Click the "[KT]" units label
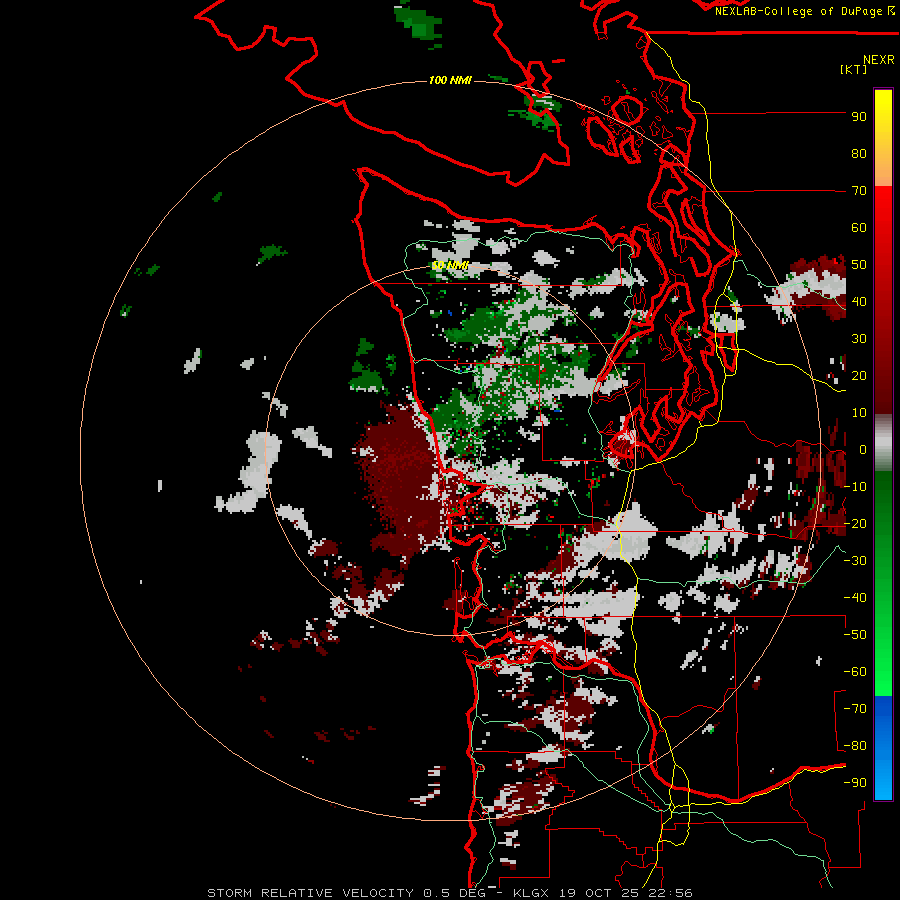This screenshot has height=900, width=900. pos(854,69)
